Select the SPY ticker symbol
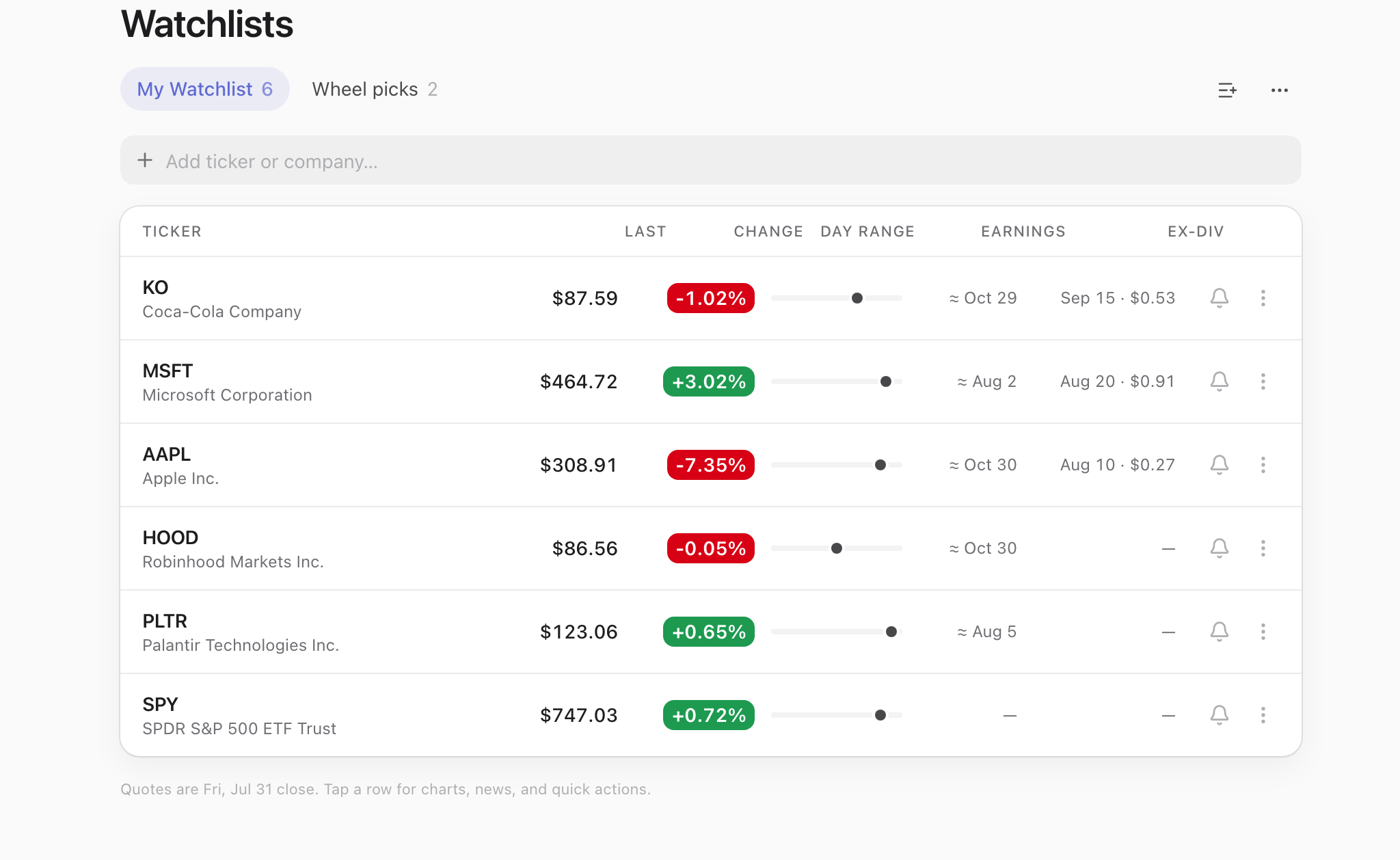The width and height of the screenshot is (1400, 860). click(x=160, y=704)
